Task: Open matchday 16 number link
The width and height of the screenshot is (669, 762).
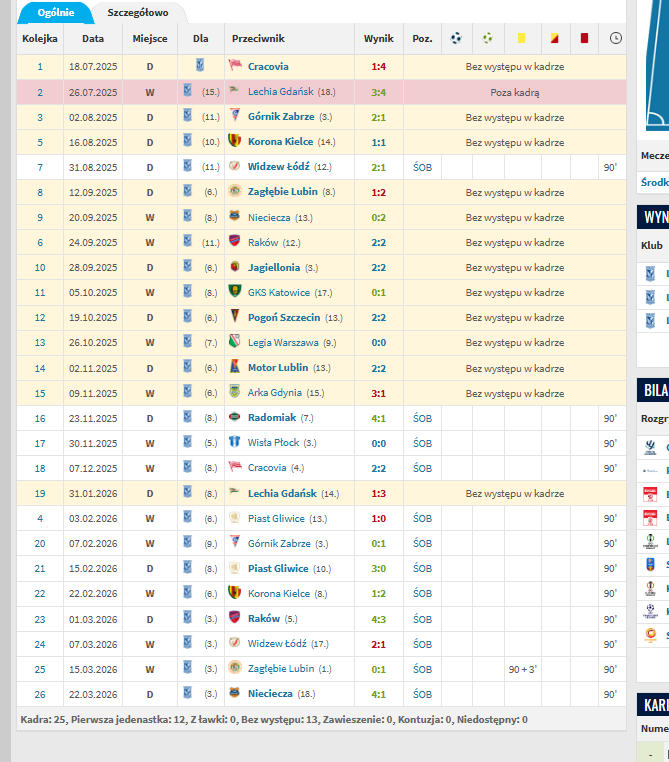Action: click(x=40, y=418)
